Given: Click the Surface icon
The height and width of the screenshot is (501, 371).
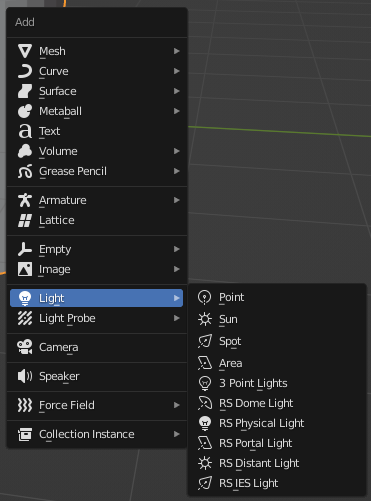Looking at the screenshot, I should click(x=25, y=91).
